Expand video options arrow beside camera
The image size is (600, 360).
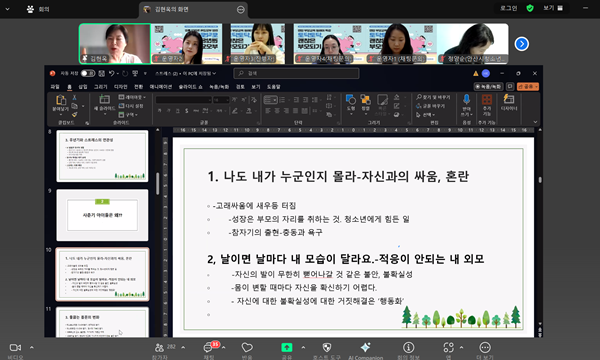(x=32, y=347)
